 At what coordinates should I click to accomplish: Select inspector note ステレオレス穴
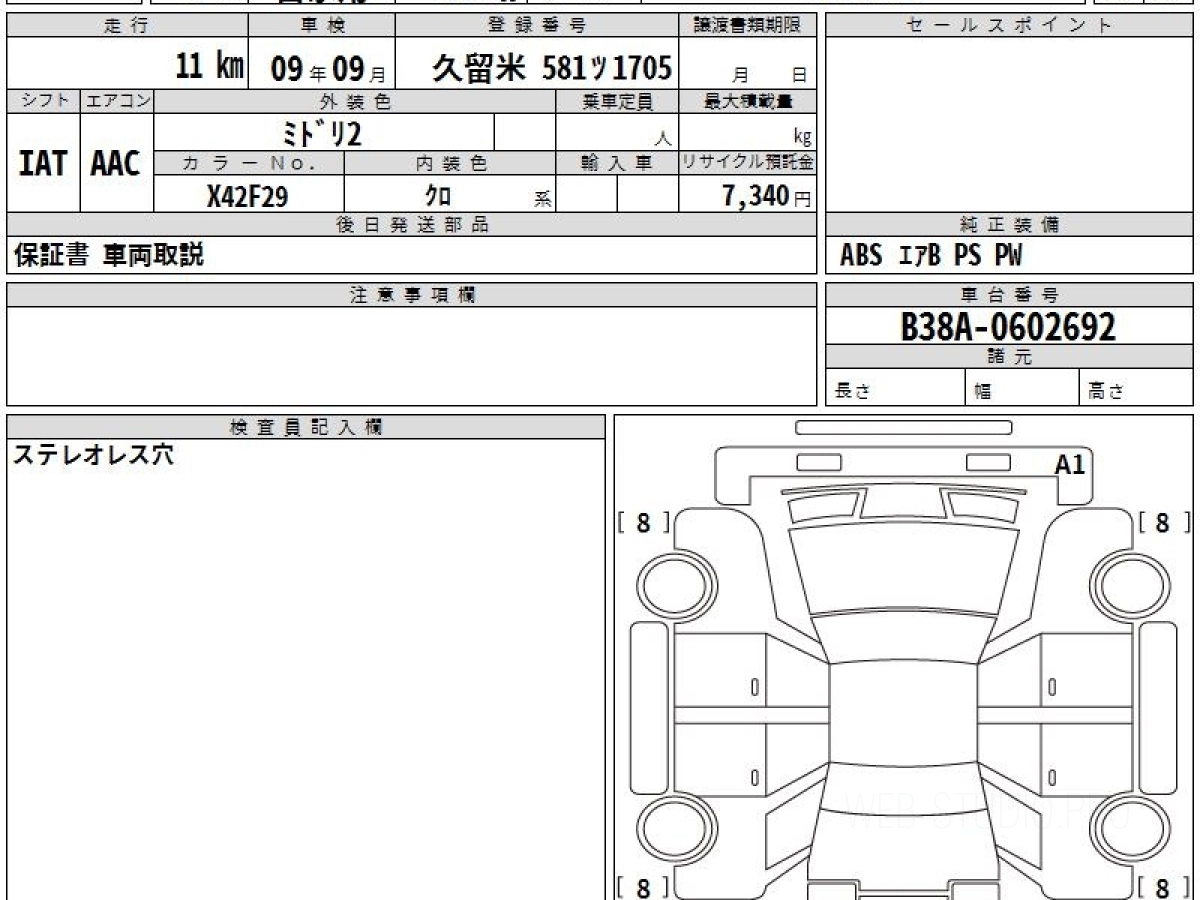tap(93, 455)
